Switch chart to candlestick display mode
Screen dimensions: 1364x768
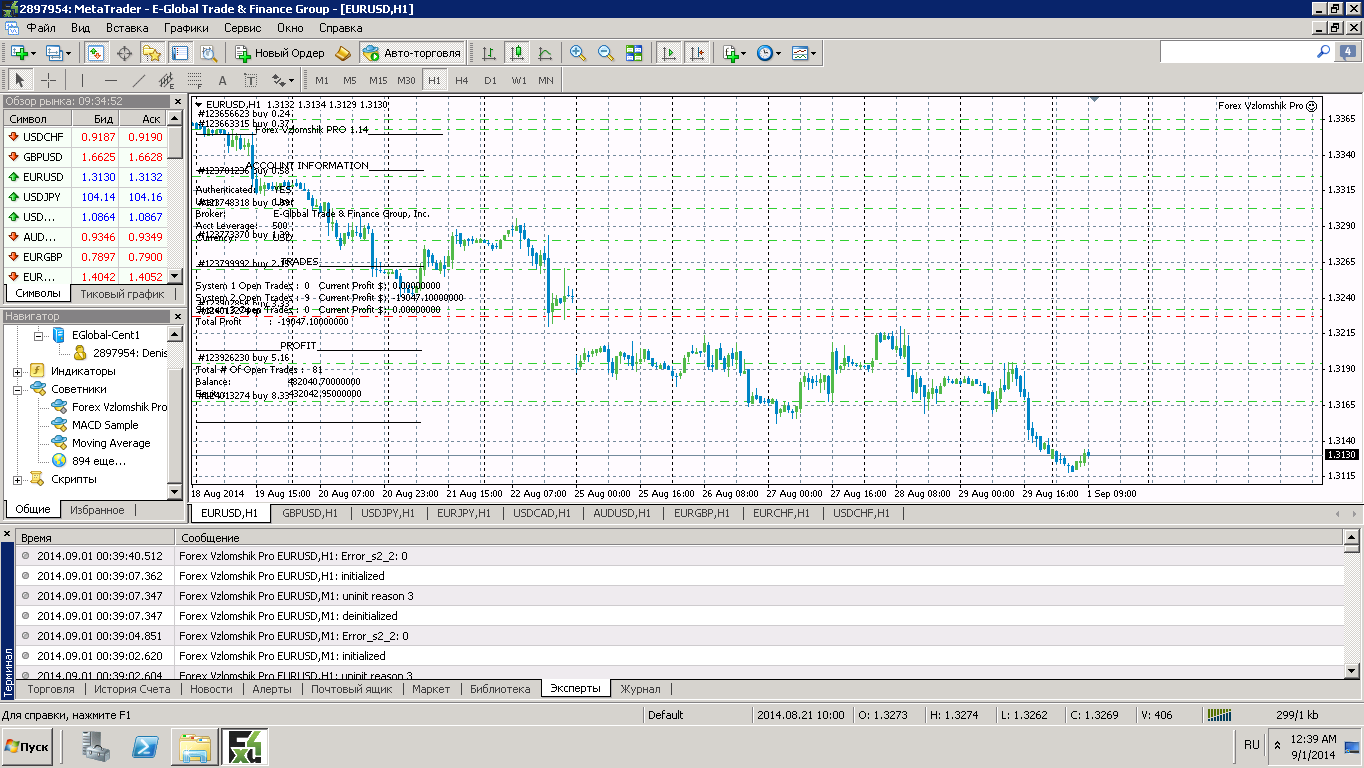point(517,53)
